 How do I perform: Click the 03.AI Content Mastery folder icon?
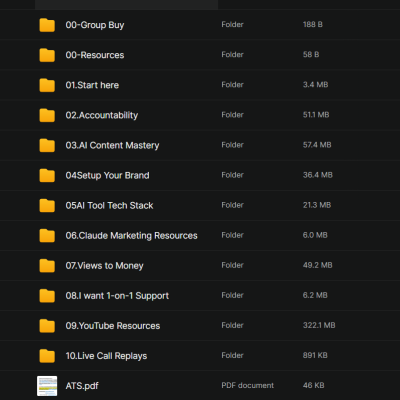pyautogui.click(x=47, y=145)
